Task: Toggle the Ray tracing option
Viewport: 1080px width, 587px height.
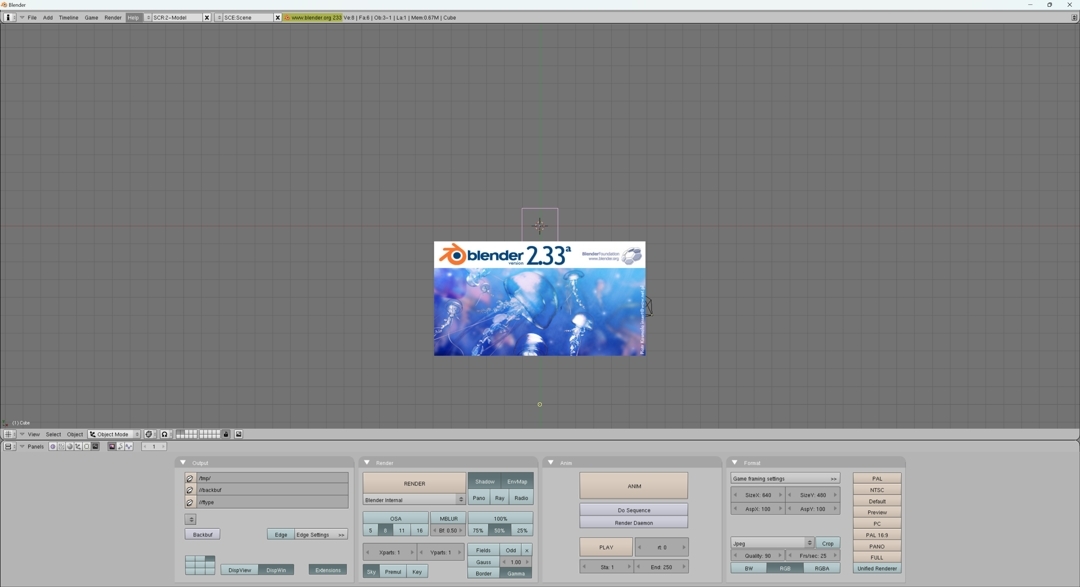Action: (499, 497)
